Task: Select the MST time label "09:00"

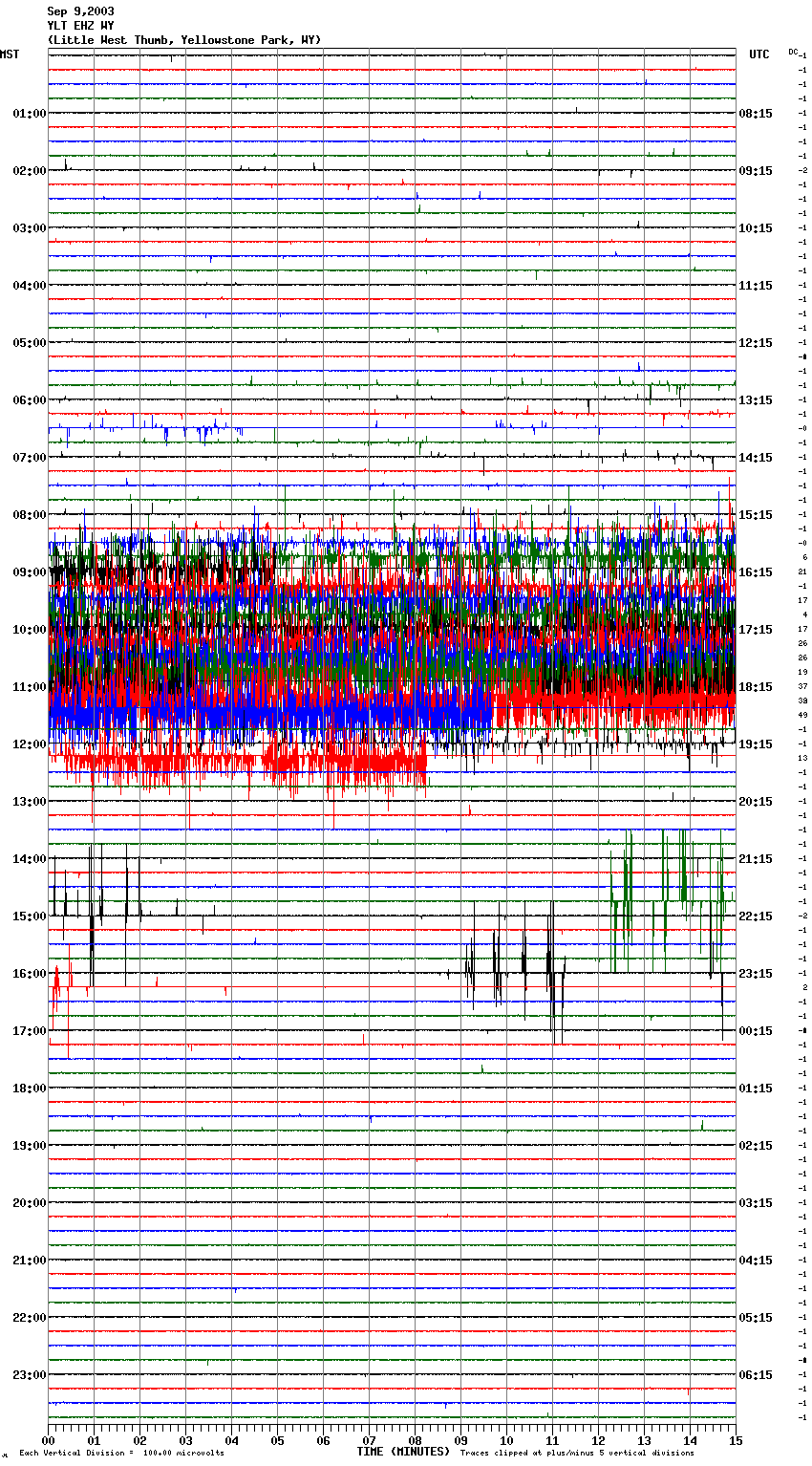Action: pyautogui.click(x=30, y=572)
